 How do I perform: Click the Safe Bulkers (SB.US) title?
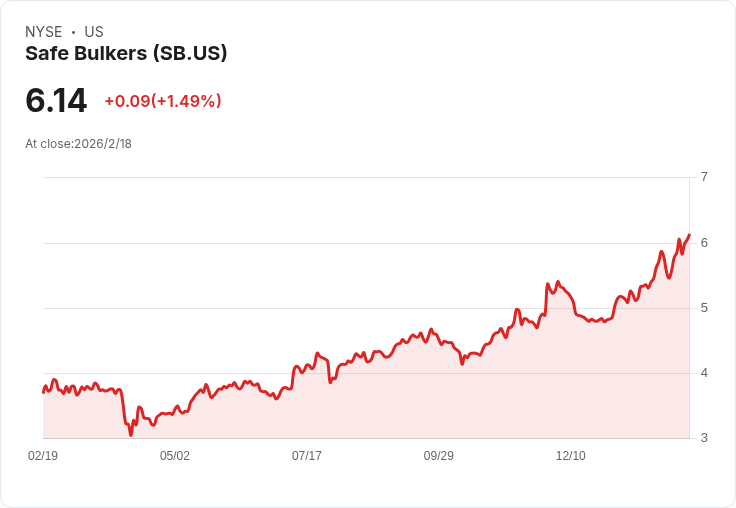pos(126,54)
